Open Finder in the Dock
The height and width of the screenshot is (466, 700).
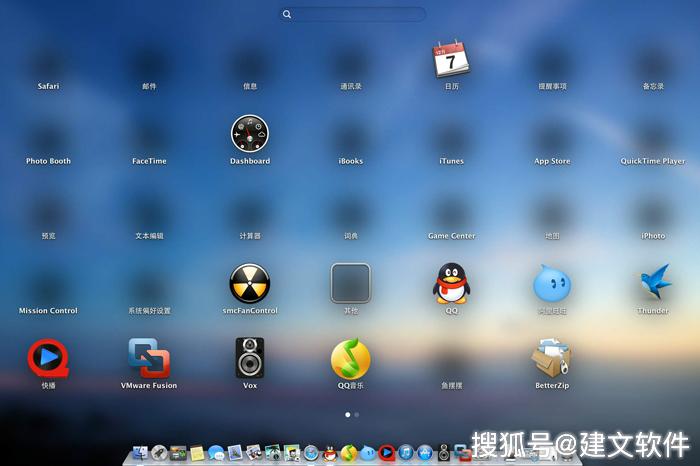[x=140, y=453]
